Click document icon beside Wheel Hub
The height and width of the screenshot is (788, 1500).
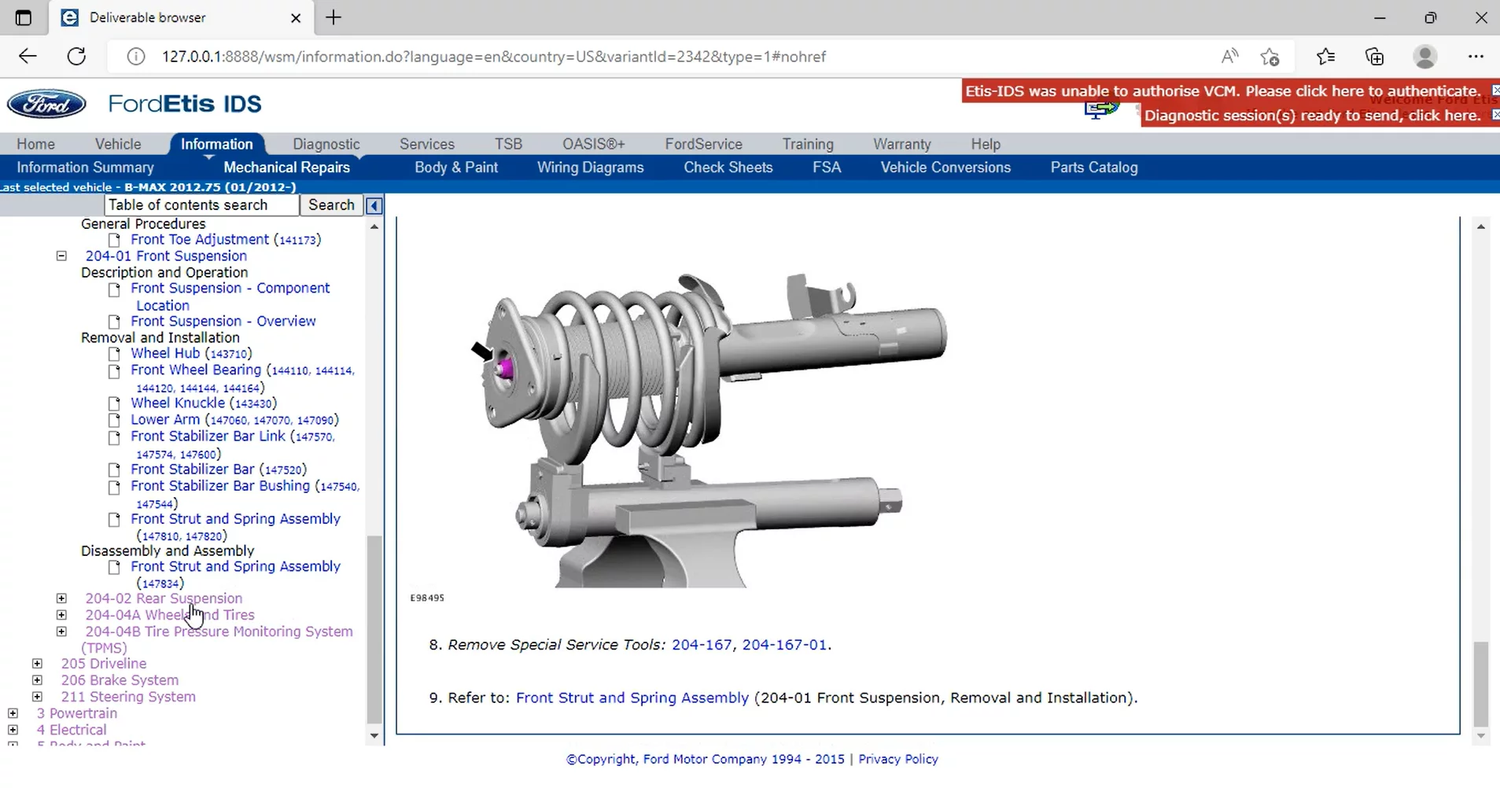pyautogui.click(x=114, y=354)
